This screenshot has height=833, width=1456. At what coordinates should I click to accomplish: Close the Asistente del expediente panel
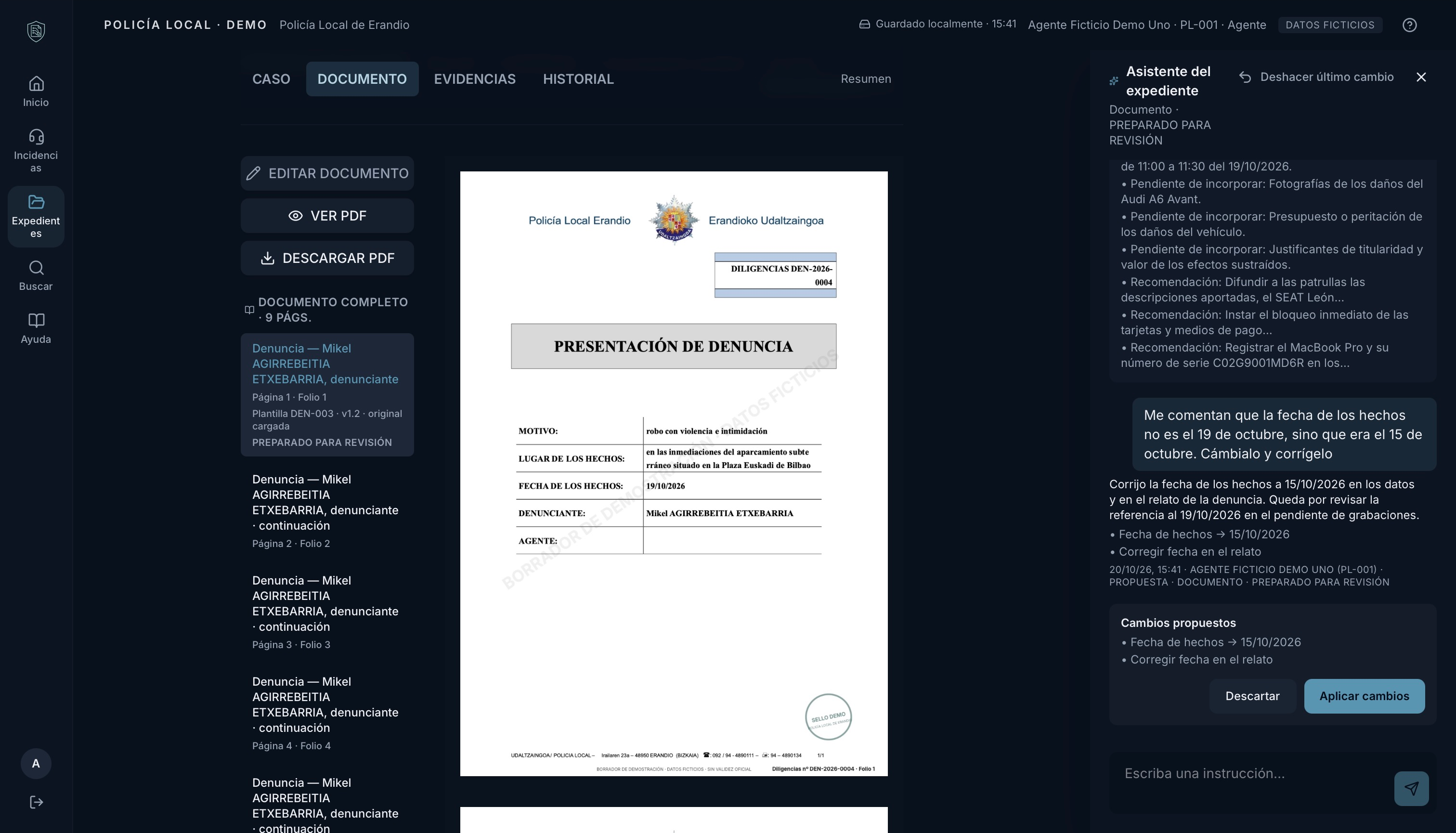pos(1421,77)
